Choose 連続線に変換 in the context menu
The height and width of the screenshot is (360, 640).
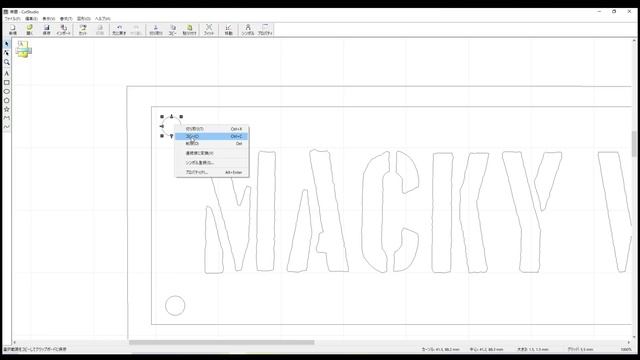point(211,153)
